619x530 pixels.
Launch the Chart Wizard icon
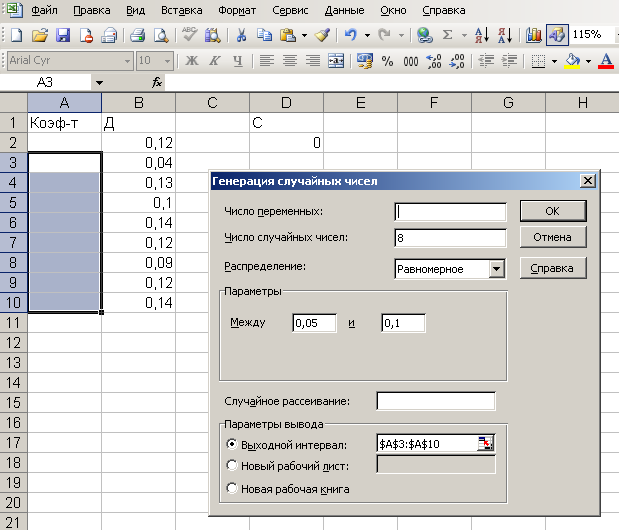point(534,35)
